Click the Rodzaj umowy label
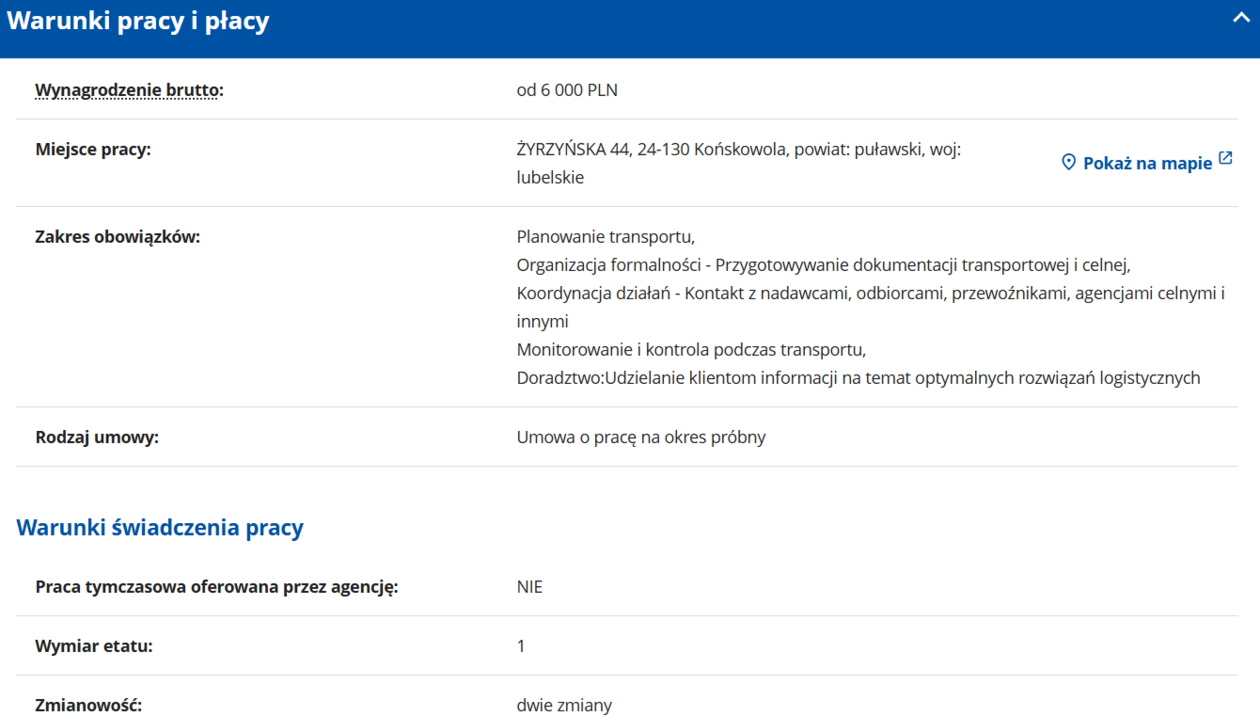This screenshot has width=1260, height=716. 97,437
